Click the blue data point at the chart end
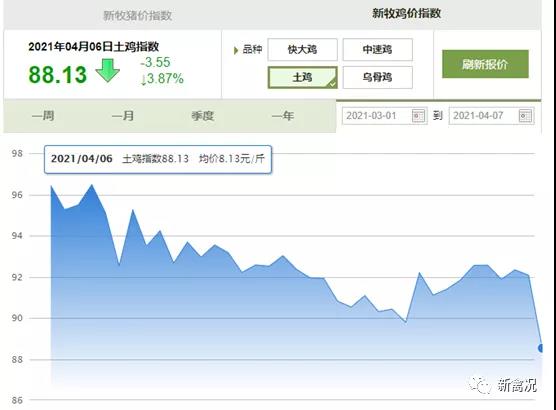The height and width of the screenshot is (410, 556). [x=540, y=348]
